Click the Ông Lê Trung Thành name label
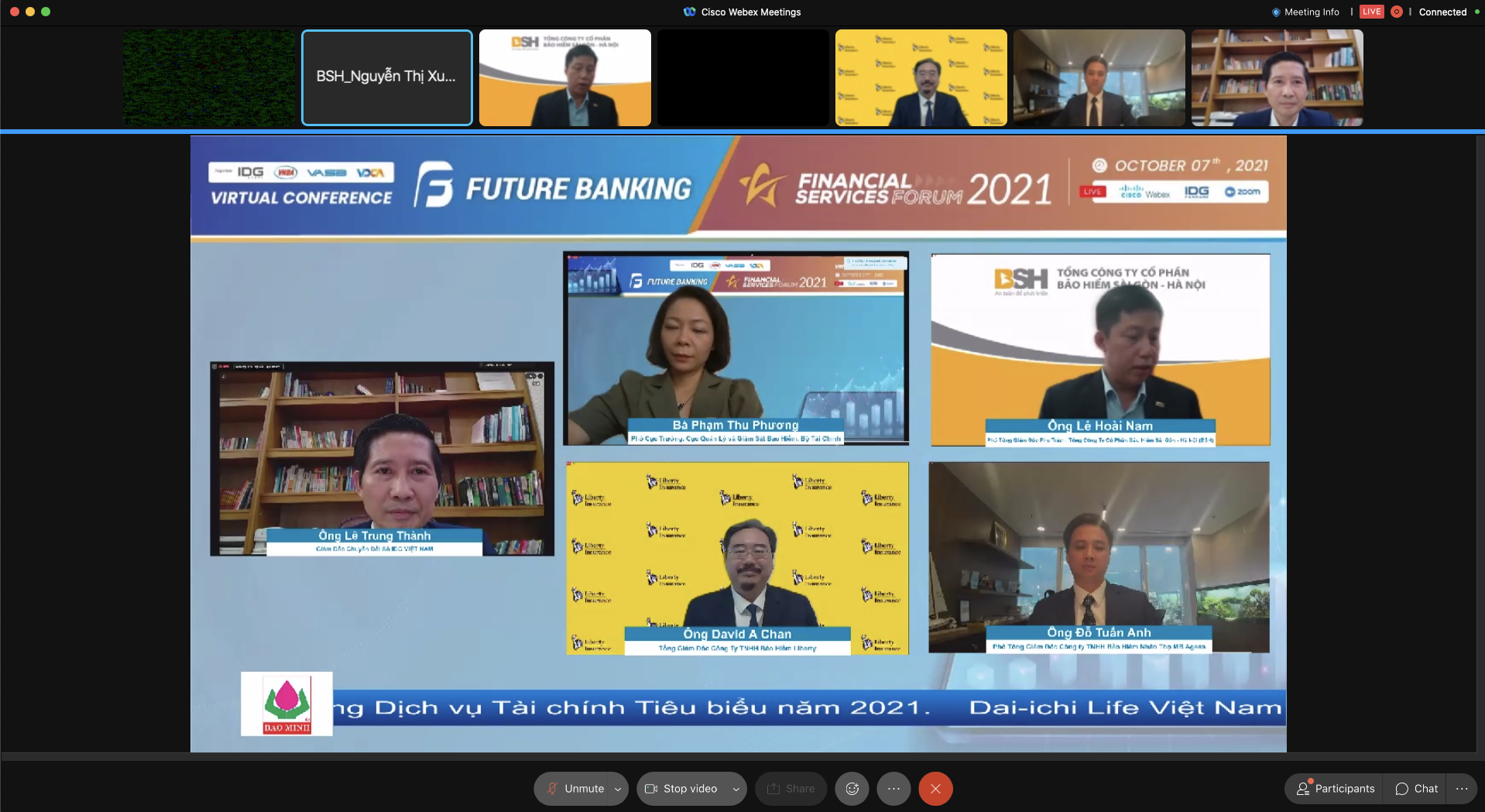This screenshot has width=1485, height=812. (x=374, y=536)
